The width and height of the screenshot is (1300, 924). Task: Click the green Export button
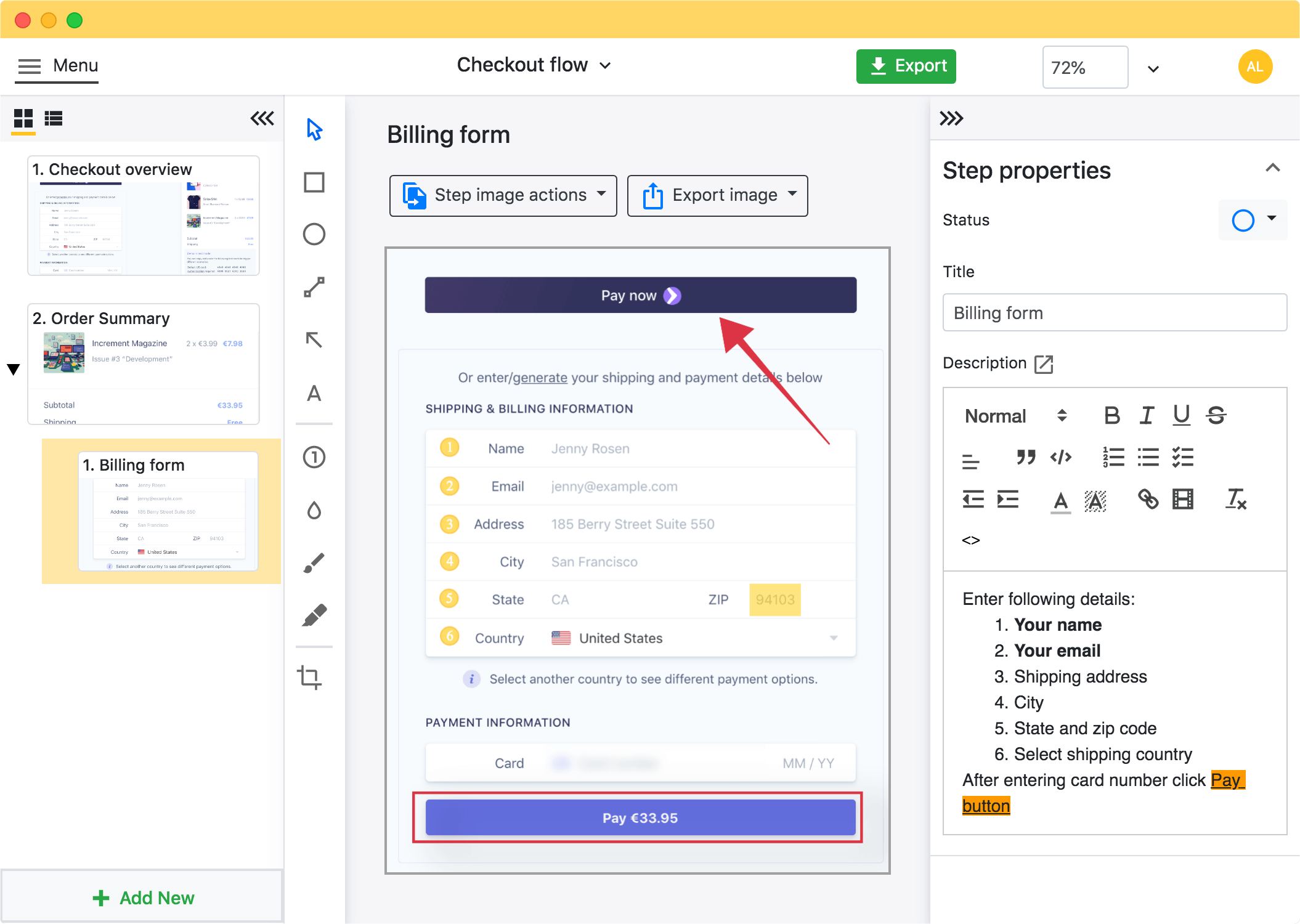pos(906,66)
